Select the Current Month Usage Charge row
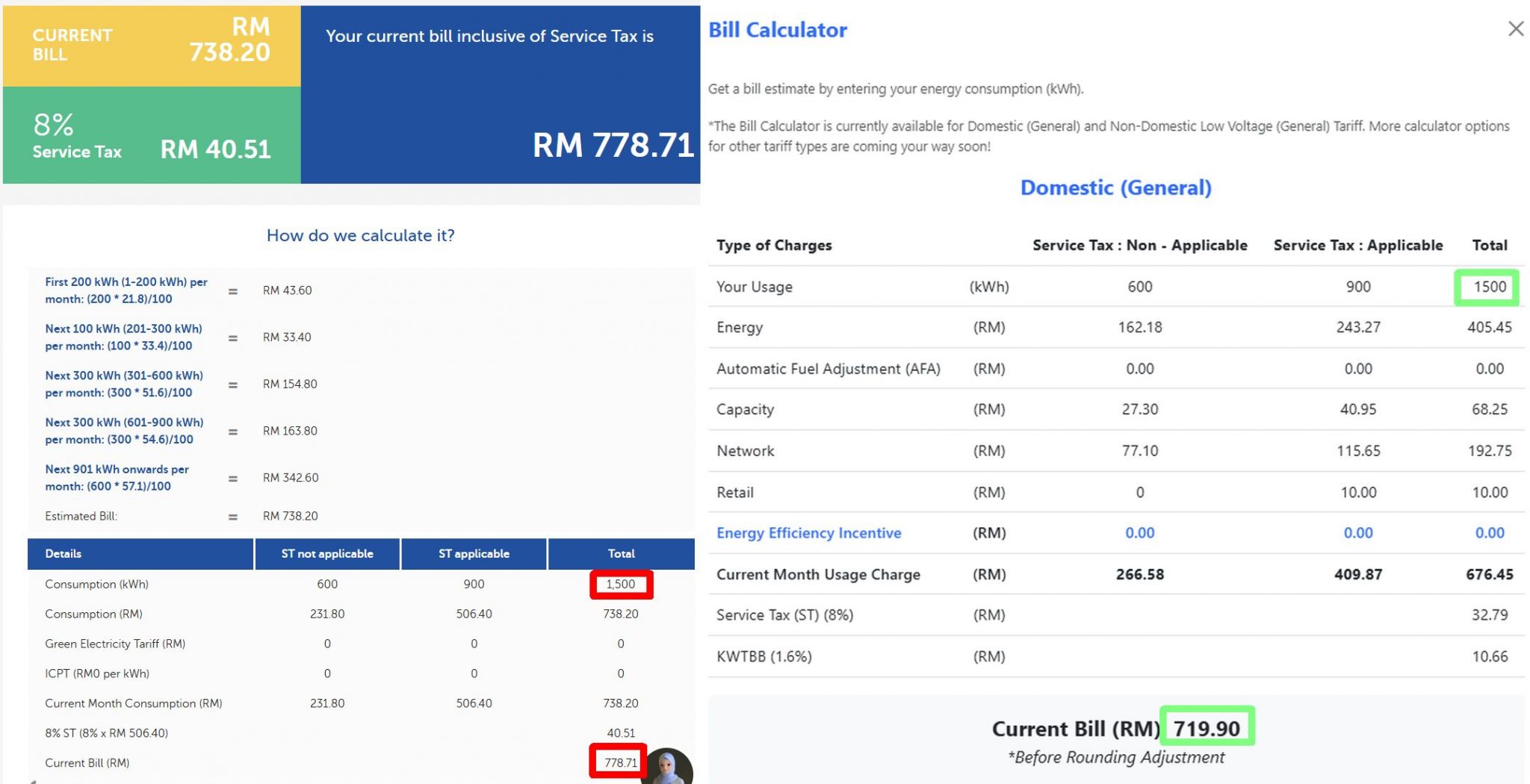This screenshot has height=784, width=1530. coord(818,574)
